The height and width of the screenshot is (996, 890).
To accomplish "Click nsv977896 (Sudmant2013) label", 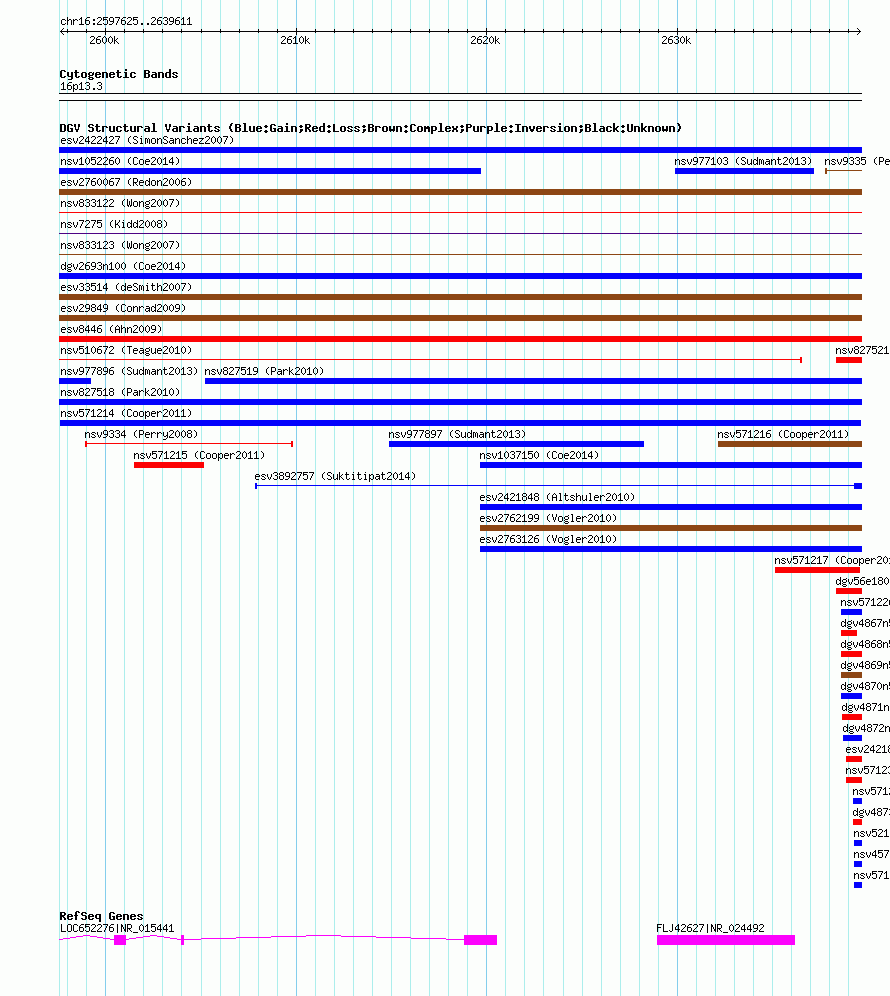I will (x=129, y=371).
